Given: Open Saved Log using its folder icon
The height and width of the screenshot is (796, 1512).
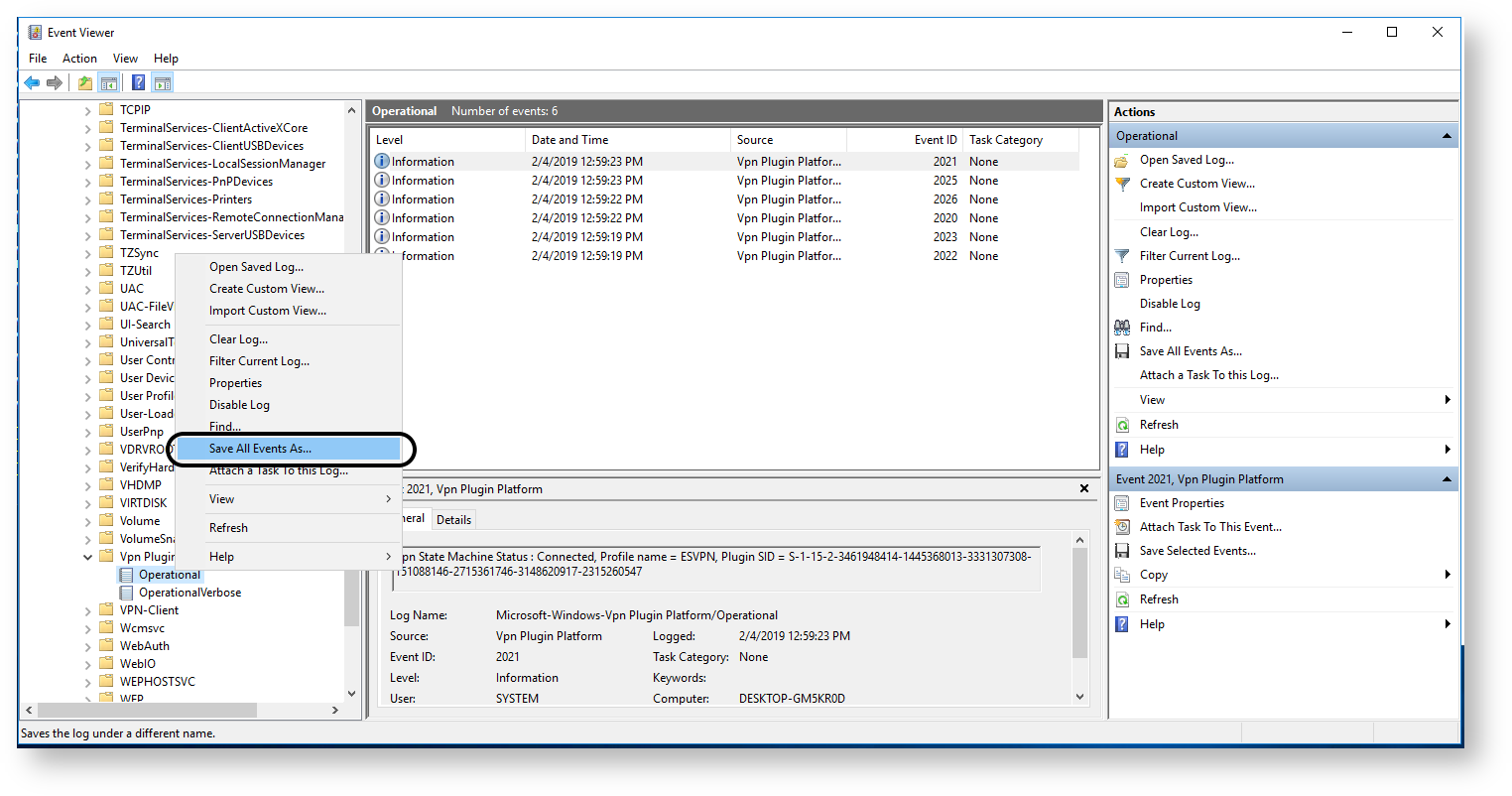Looking at the screenshot, I should (1123, 160).
